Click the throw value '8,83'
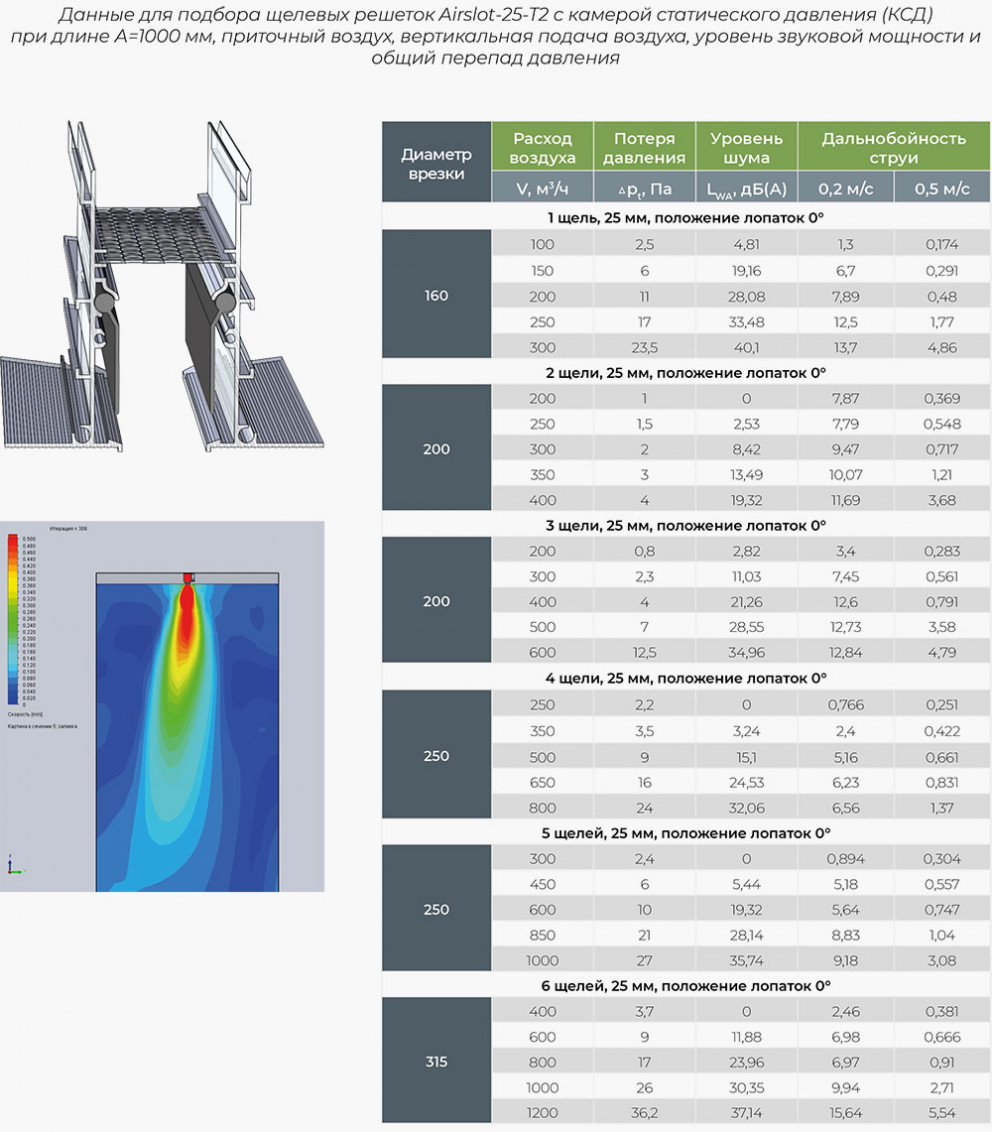The width and height of the screenshot is (992, 1132). [845, 935]
